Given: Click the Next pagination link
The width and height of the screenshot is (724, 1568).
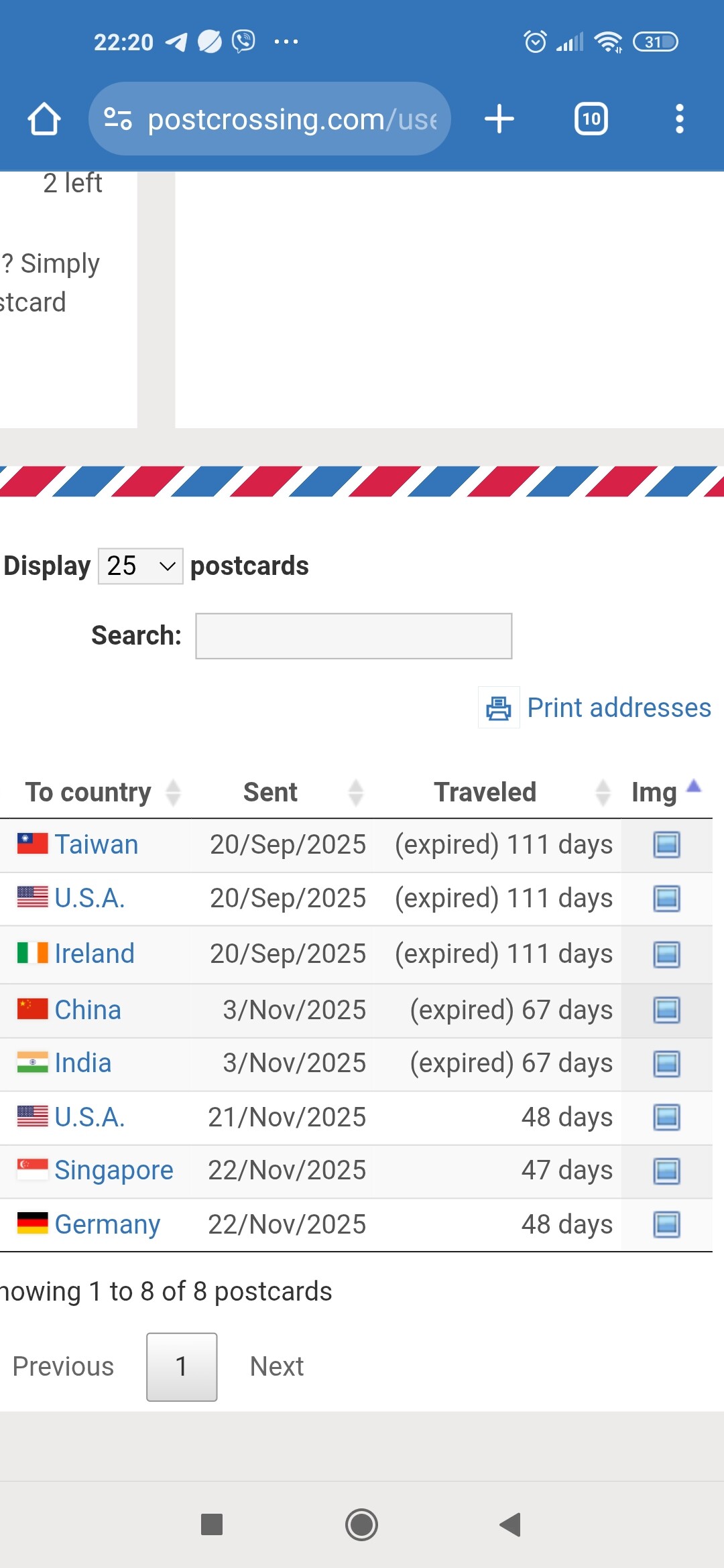Looking at the screenshot, I should (276, 1367).
